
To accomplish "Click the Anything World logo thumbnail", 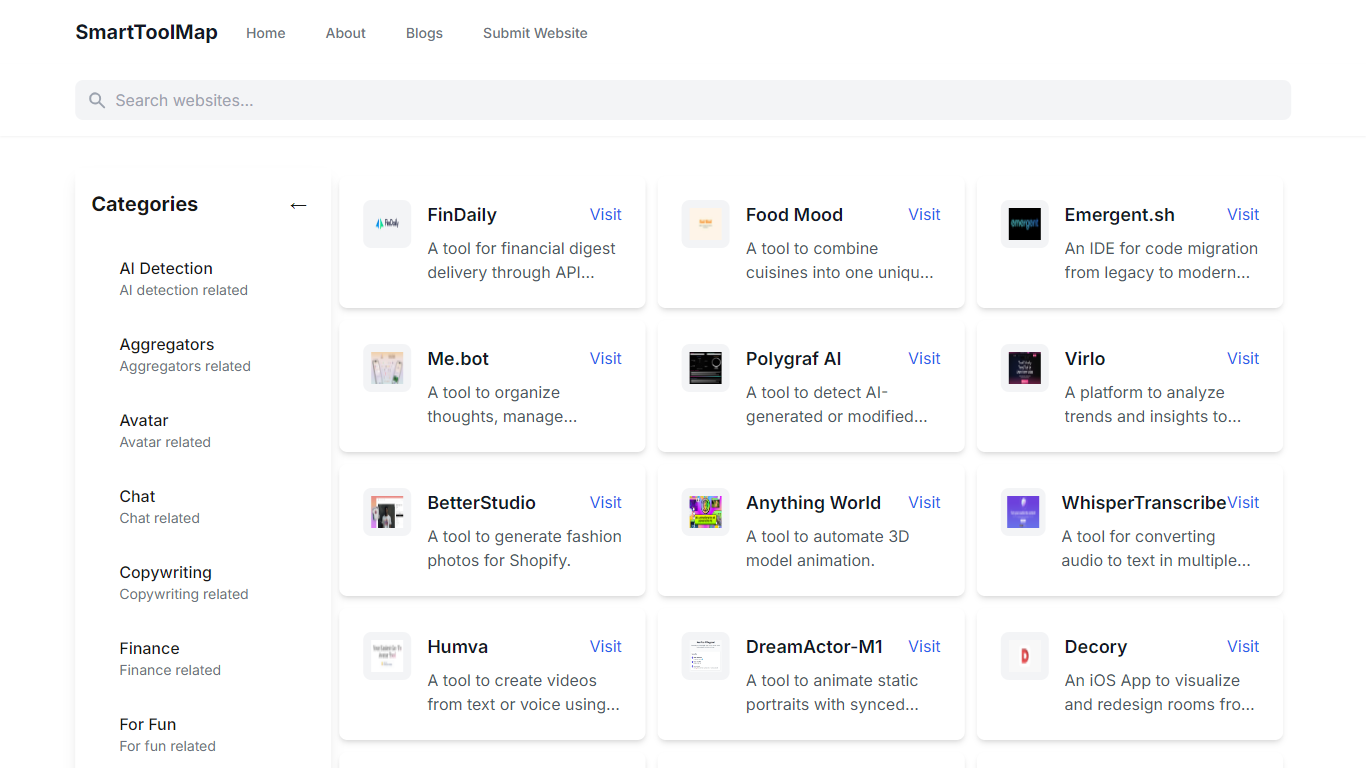I will (705, 512).
